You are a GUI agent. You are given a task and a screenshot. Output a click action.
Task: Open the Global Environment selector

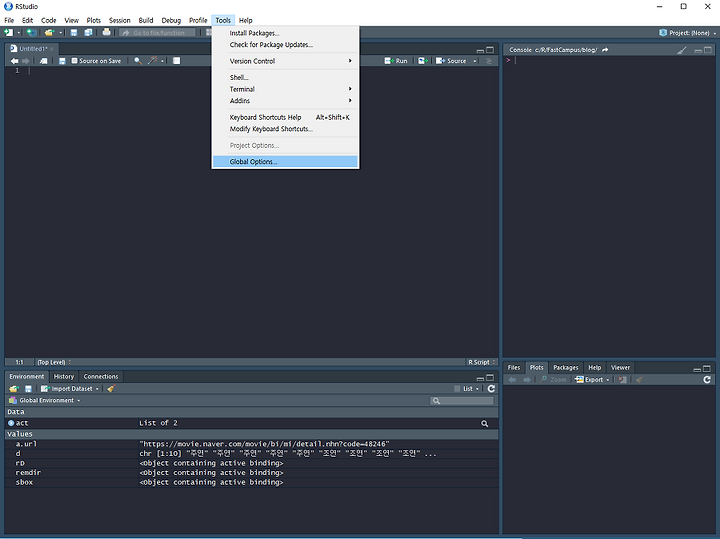point(45,400)
